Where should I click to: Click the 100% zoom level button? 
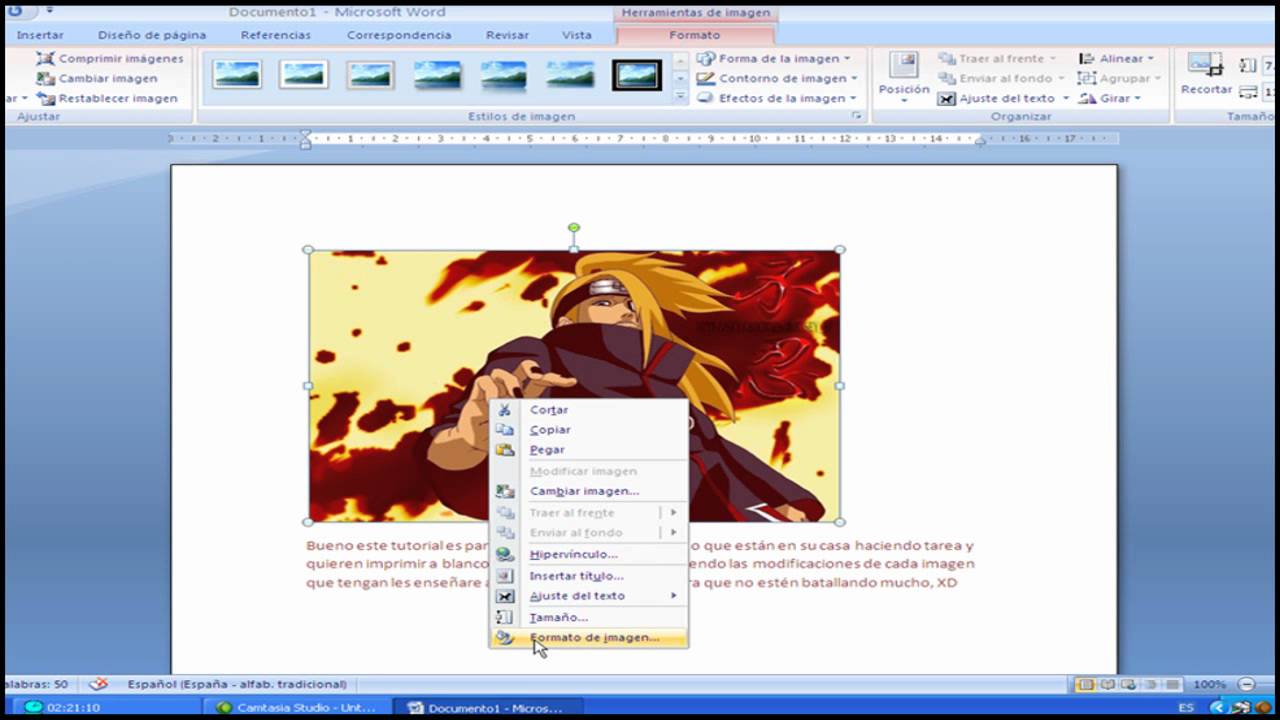1209,685
